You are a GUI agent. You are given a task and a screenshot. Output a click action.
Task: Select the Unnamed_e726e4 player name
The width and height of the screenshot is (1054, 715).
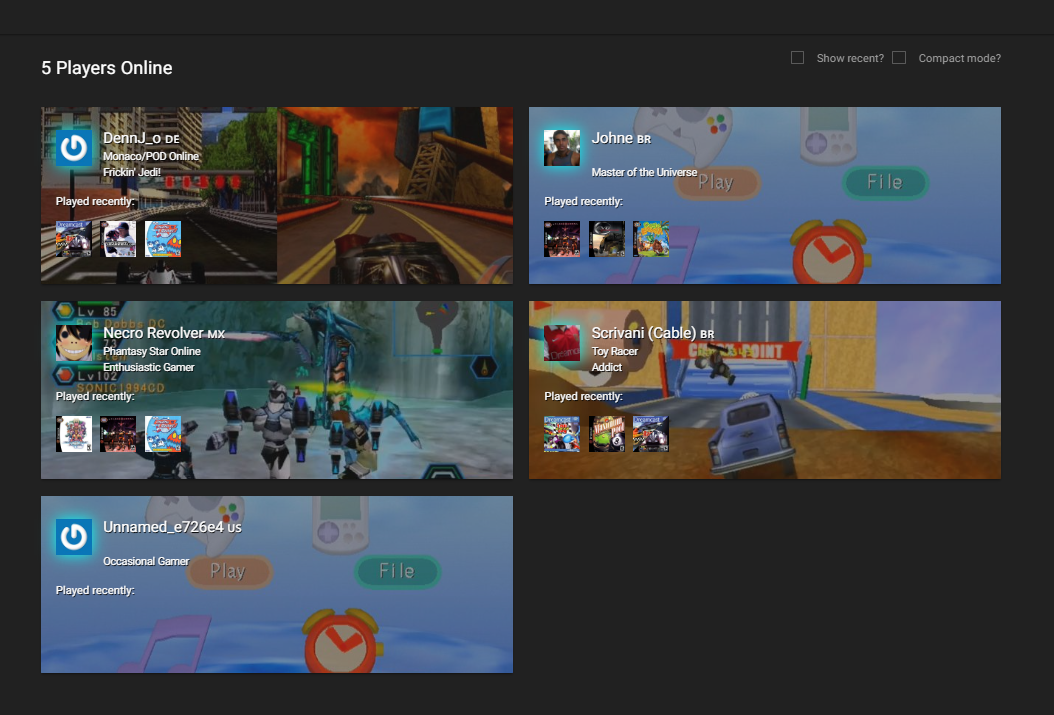coord(163,527)
